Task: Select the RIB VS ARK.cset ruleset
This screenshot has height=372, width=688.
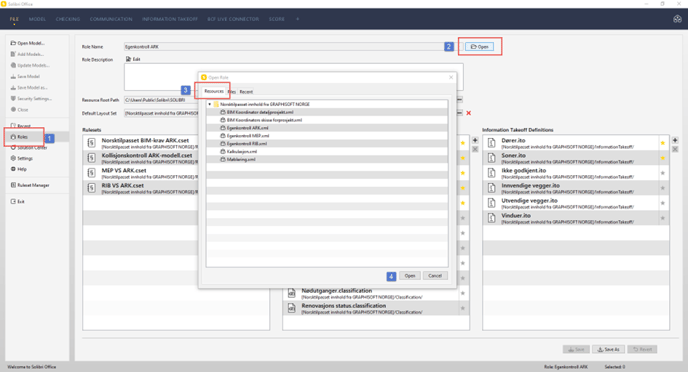Action: (140, 188)
